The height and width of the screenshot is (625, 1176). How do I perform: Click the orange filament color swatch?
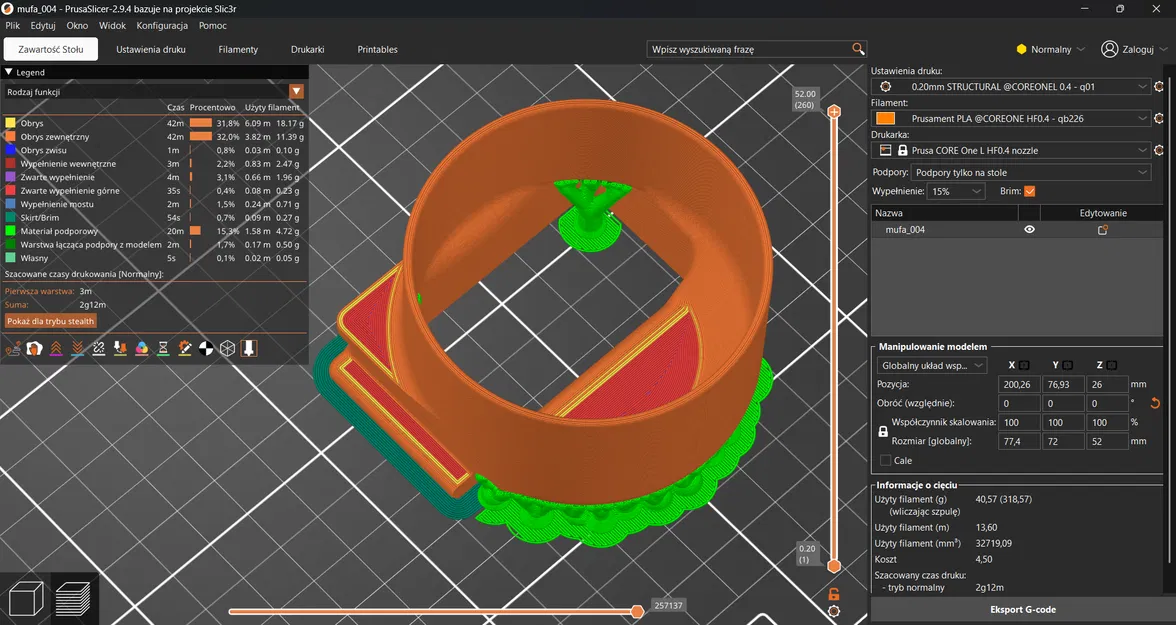885,119
